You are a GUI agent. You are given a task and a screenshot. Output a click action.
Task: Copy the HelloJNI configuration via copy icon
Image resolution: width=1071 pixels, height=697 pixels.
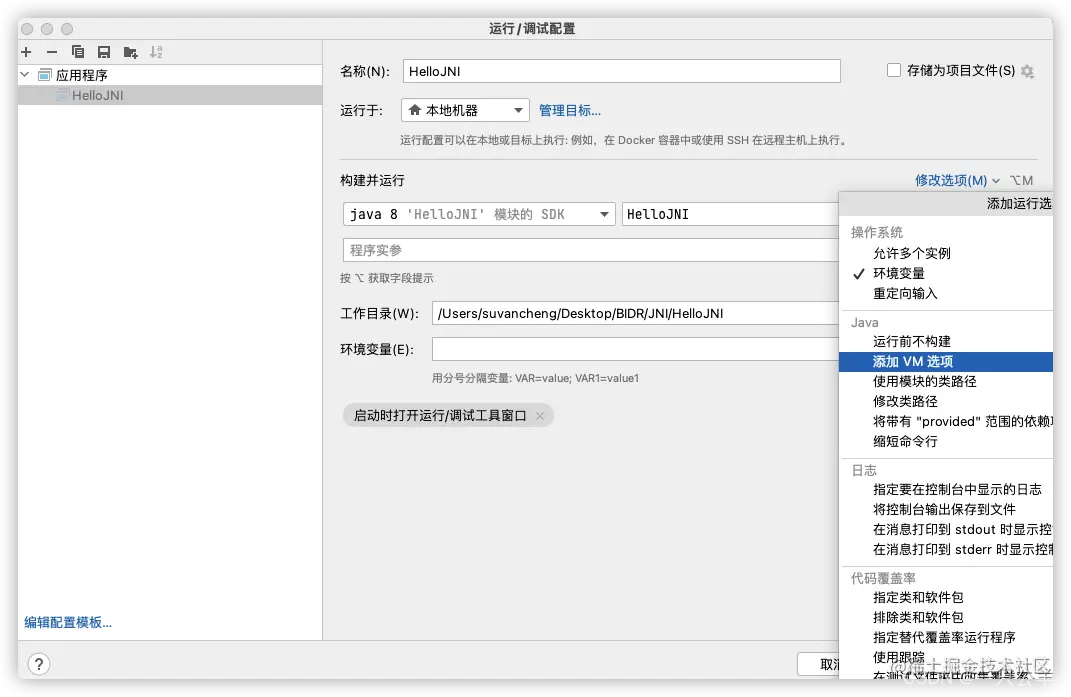(77, 51)
